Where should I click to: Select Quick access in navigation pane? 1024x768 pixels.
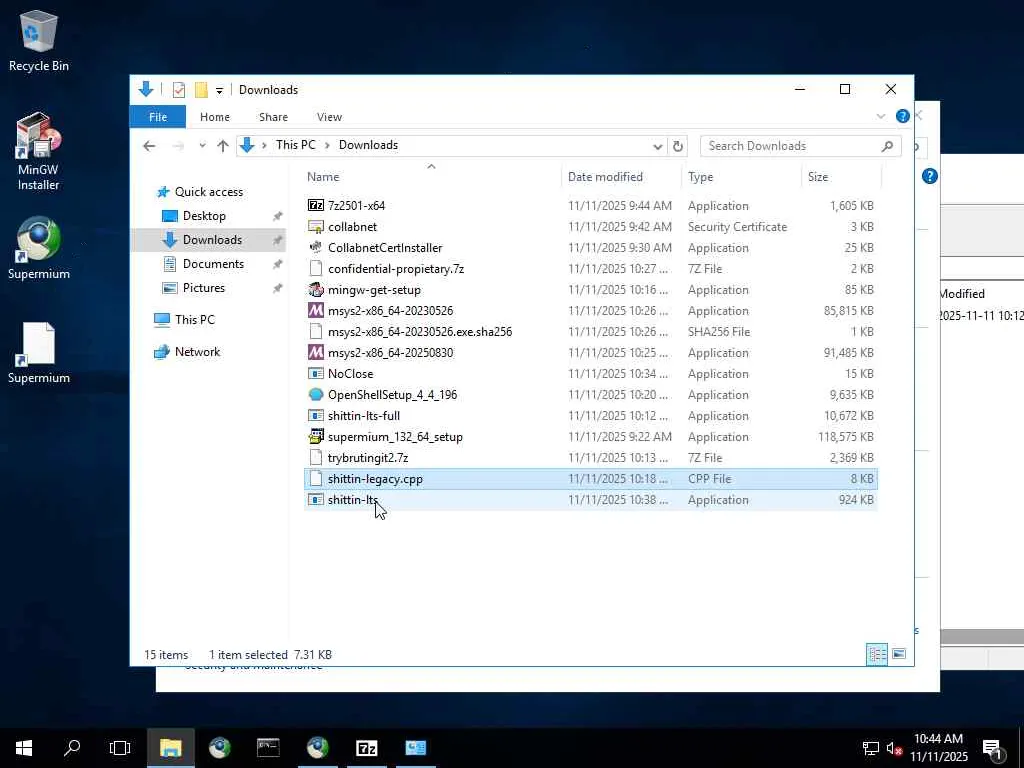208,192
